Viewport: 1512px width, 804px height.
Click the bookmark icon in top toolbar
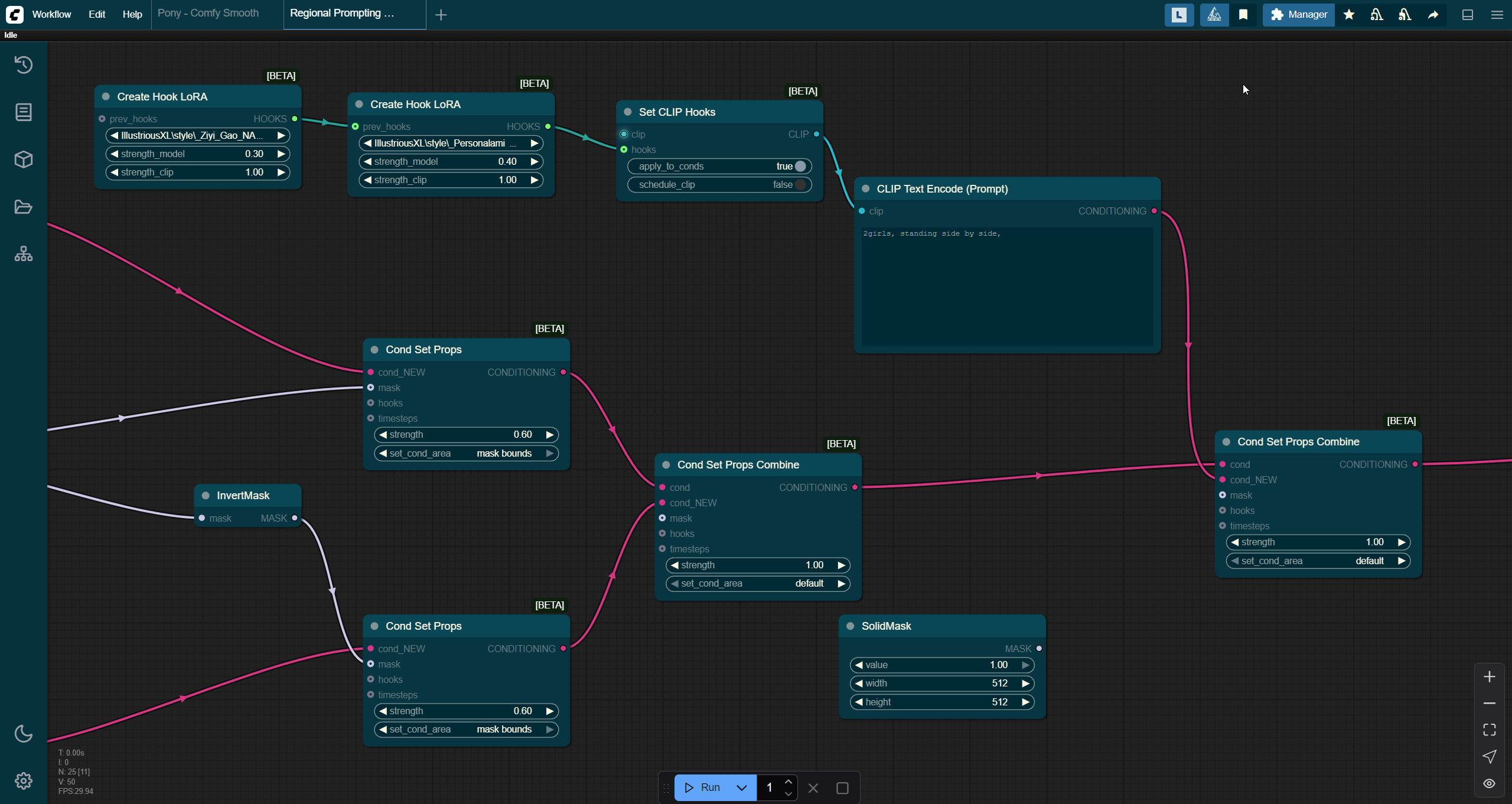tap(1243, 15)
